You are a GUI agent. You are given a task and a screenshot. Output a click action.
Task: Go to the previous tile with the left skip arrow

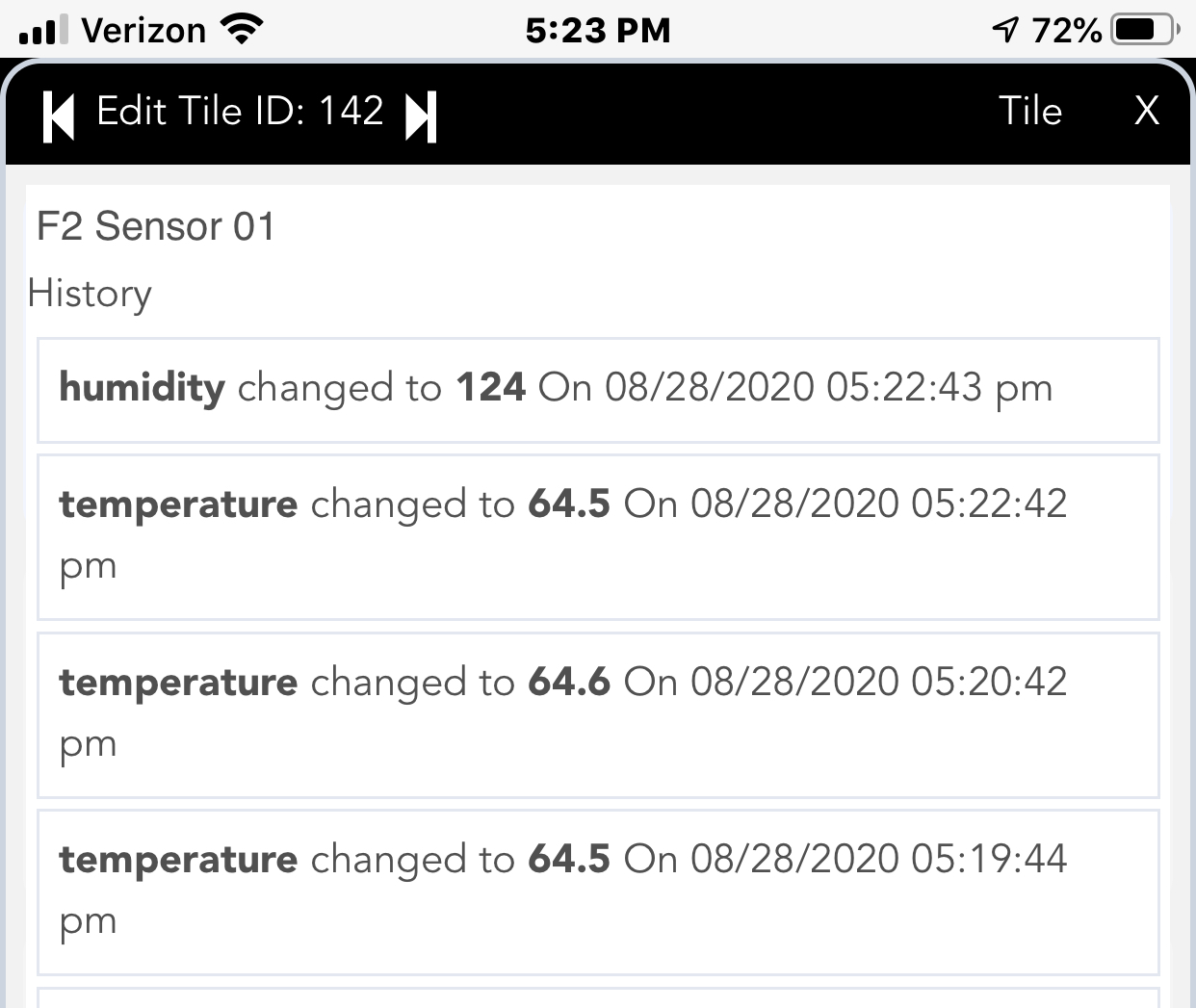(59, 116)
